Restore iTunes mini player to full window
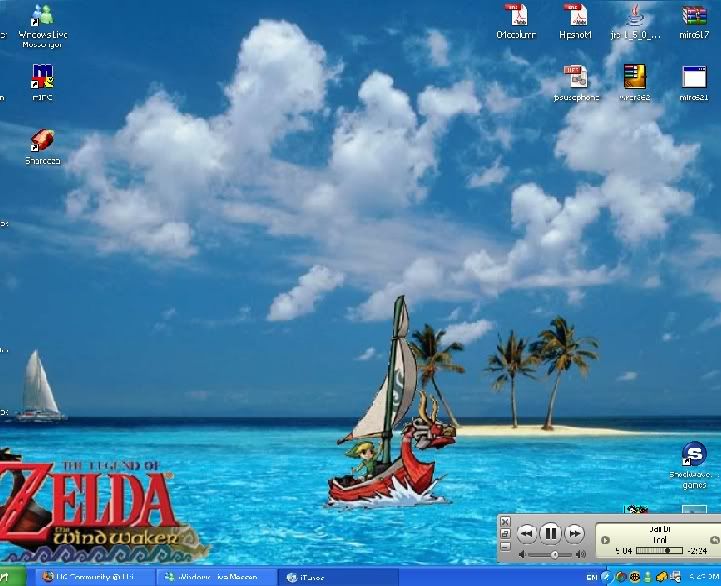Viewport: 721px width, 586px height. pos(505,534)
